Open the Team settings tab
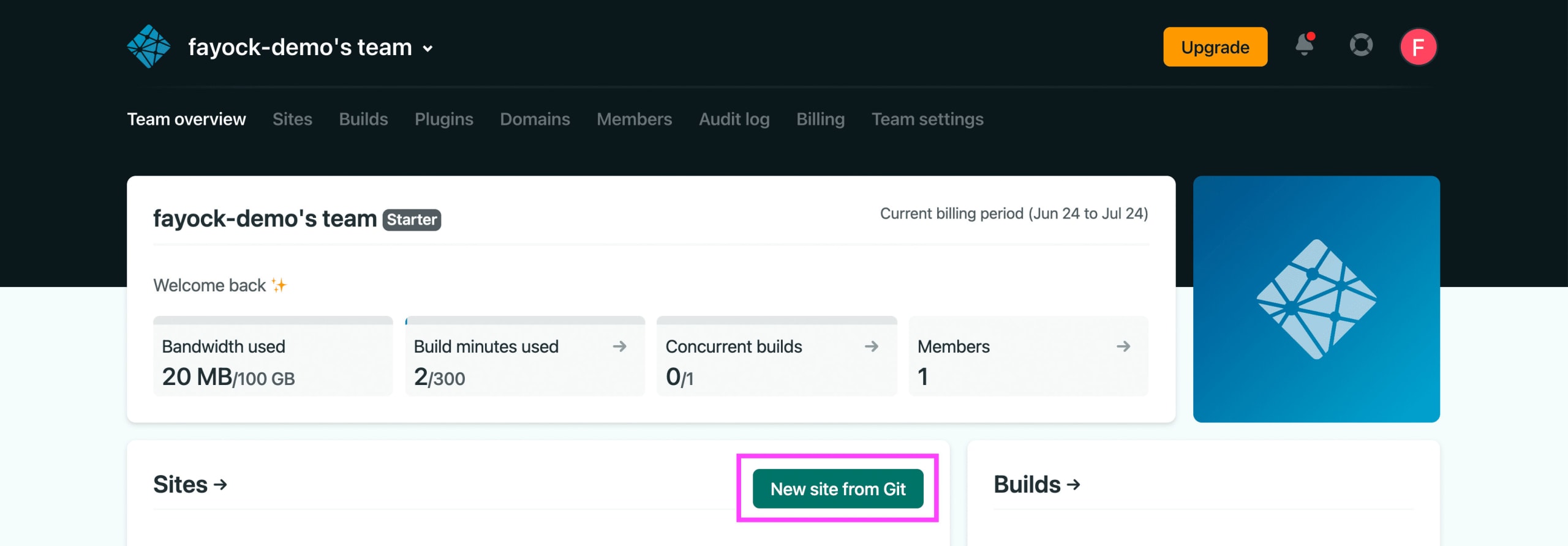The width and height of the screenshot is (1568, 546). pos(927,119)
